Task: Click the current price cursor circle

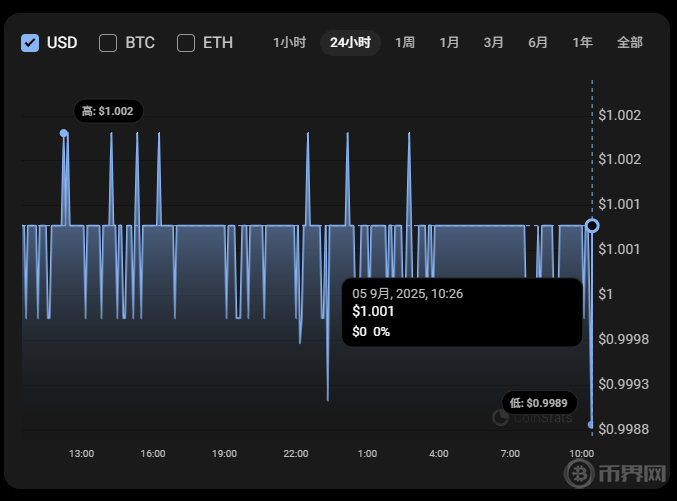Action: click(592, 226)
